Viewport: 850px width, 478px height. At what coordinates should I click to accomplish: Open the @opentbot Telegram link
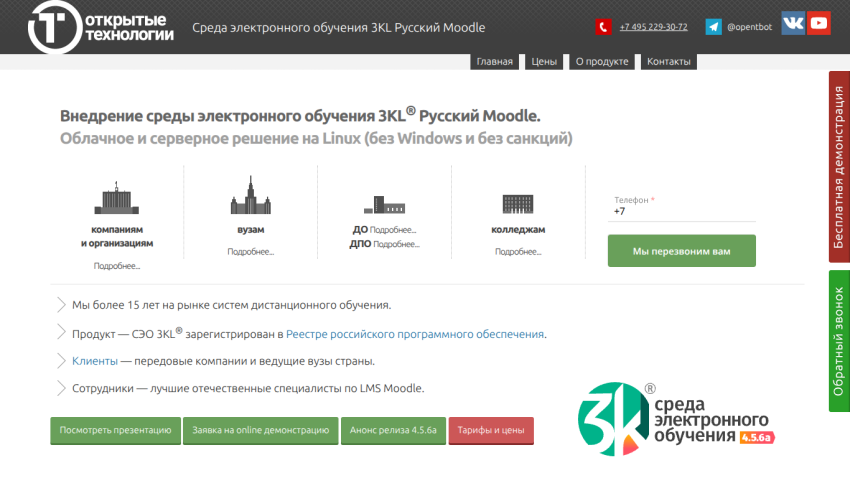749,27
